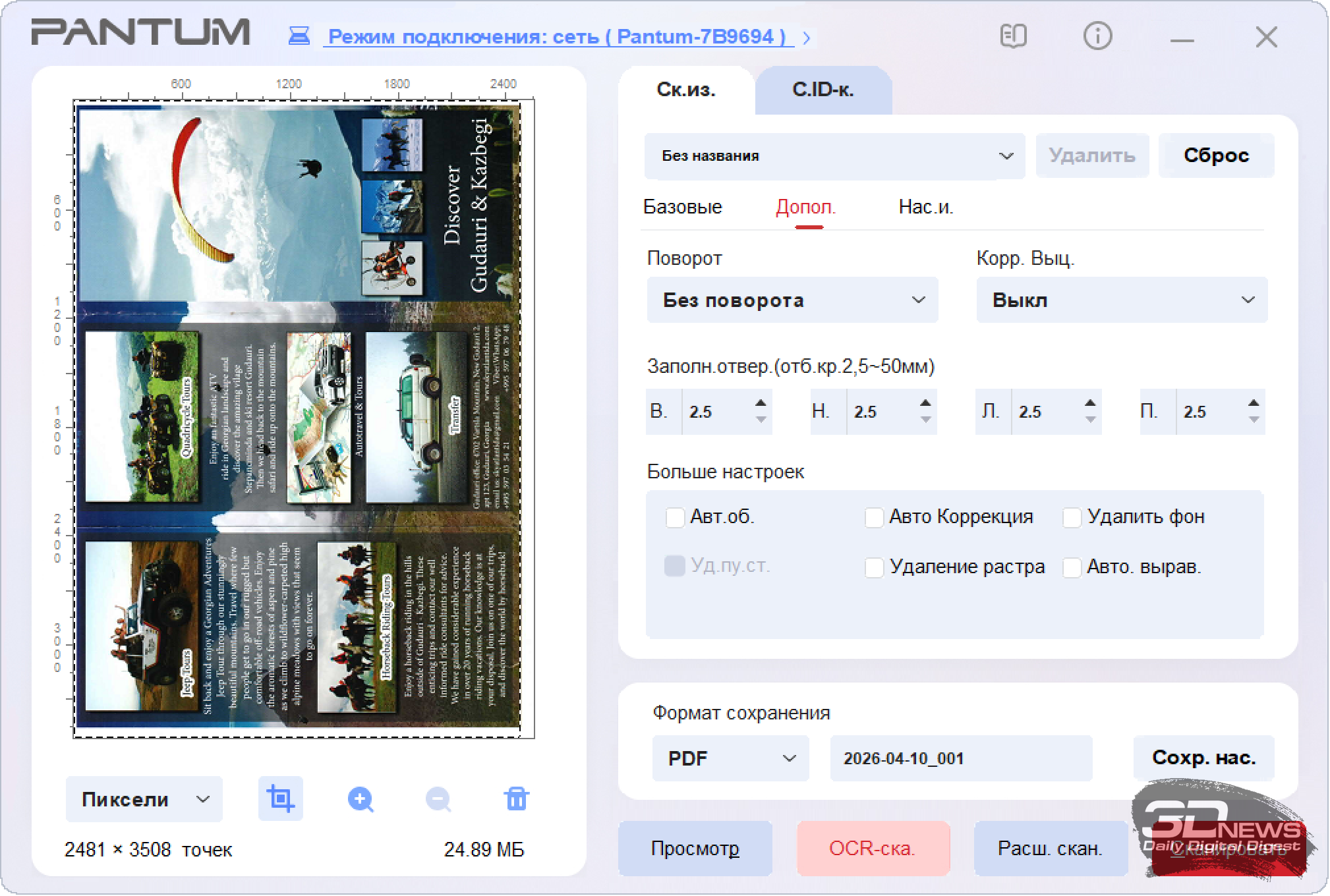The height and width of the screenshot is (896, 1330).
Task: Switch to the Базовые settings tab
Action: [x=682, y=208]
